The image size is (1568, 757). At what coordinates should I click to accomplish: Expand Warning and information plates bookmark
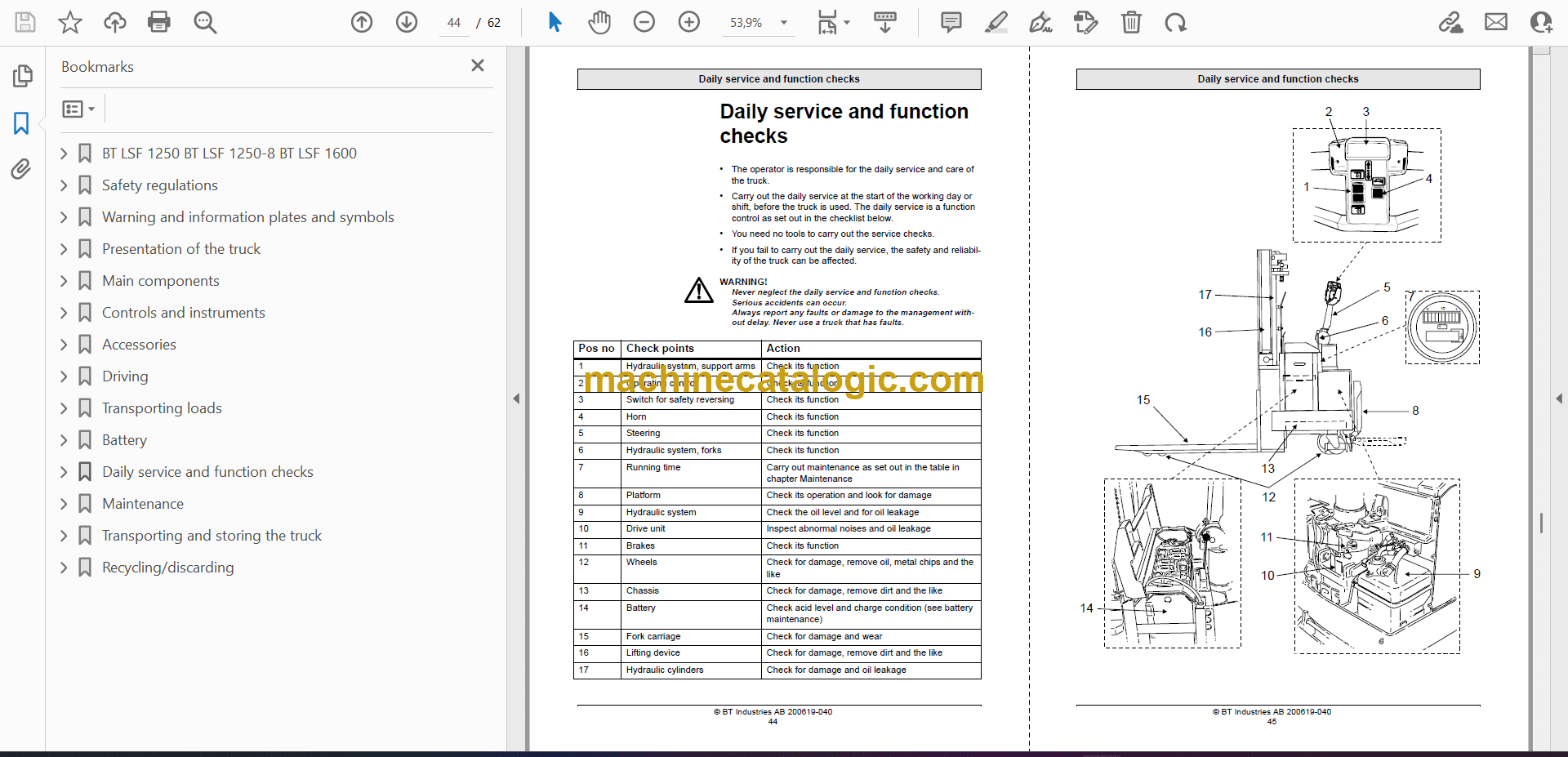64,217
